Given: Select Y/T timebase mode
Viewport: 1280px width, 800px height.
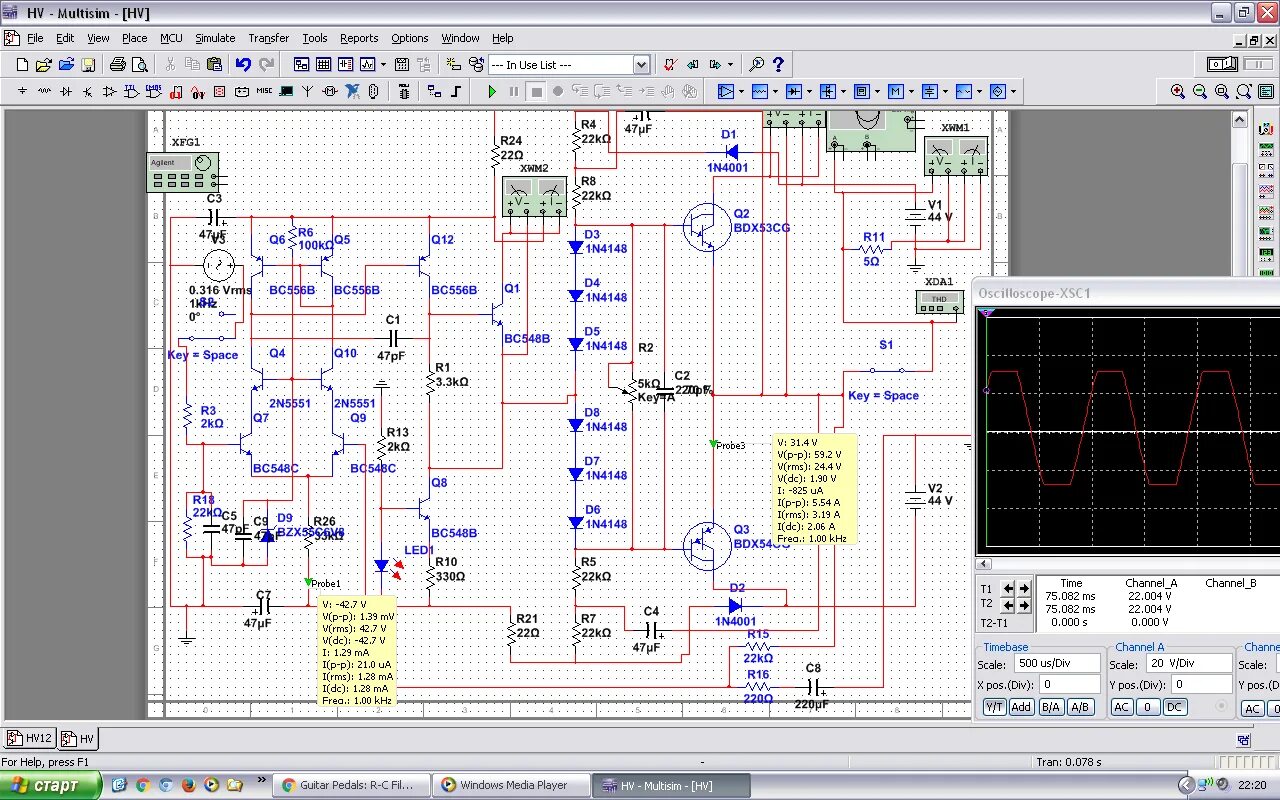Looking at the screenshot, I should [x=994, y=707].
